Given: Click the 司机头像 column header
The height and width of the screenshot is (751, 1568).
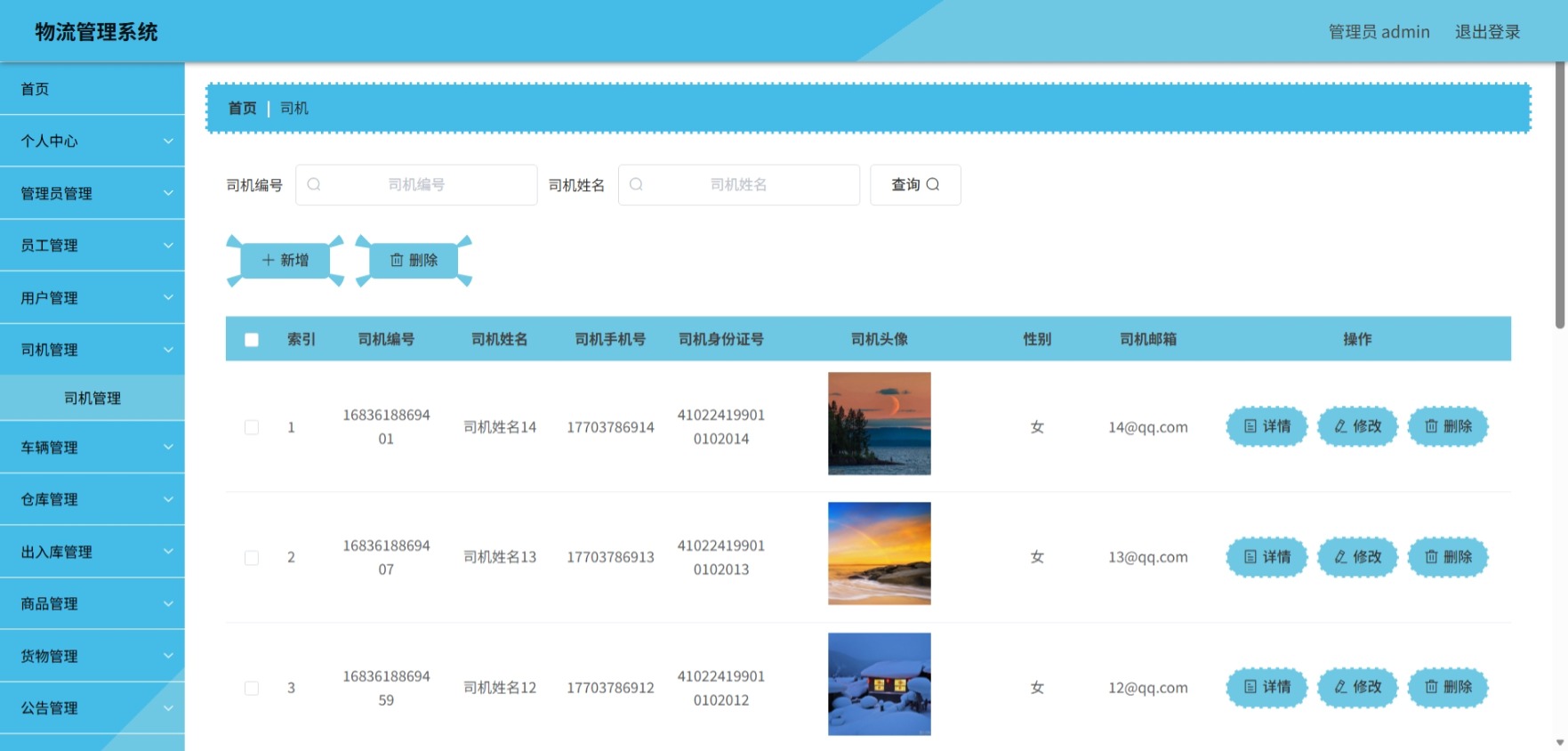Looking at the screenshot, I should 880,339.
